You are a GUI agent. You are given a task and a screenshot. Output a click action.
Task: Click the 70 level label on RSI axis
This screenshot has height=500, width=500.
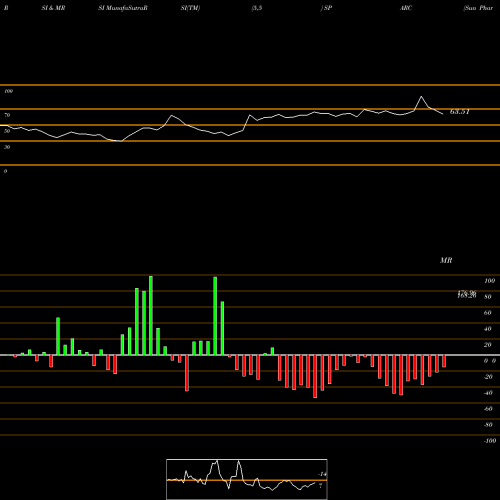[7, 115]
